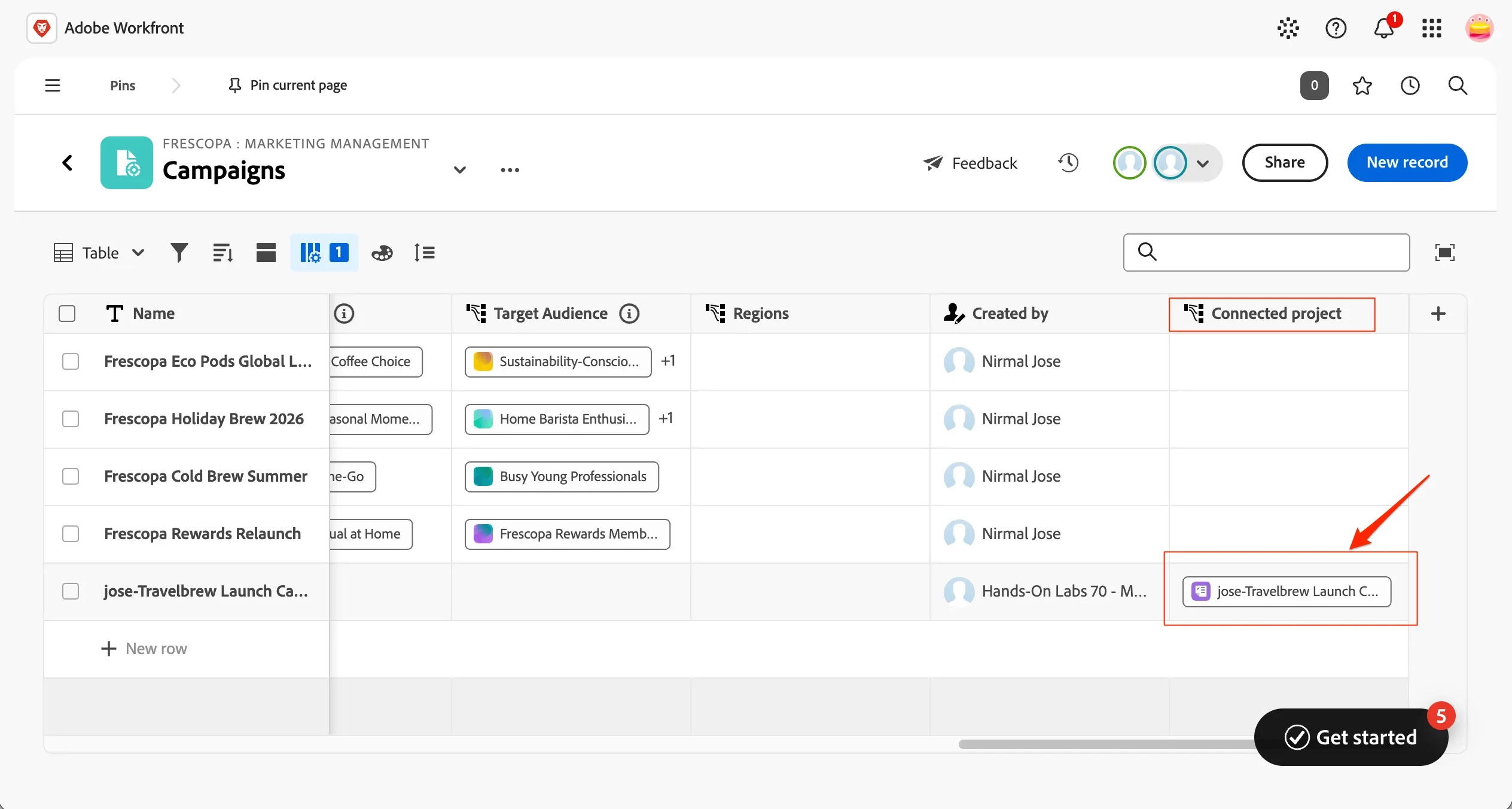Image resolution: width=1512 pixels, height=809 pixels.
Task: Check Frescopa Rewards Relaunch row
Action: [71, 534]
